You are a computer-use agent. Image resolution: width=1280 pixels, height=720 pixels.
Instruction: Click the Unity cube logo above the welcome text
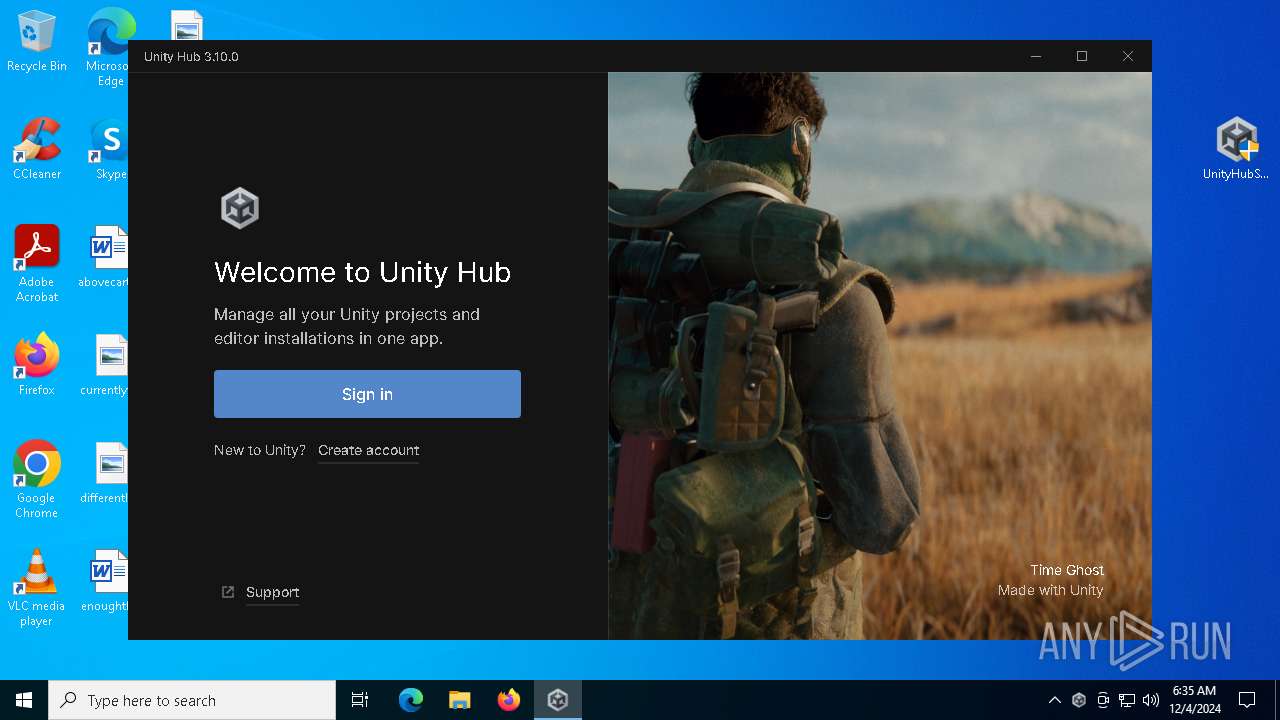[x=240, y=208]
